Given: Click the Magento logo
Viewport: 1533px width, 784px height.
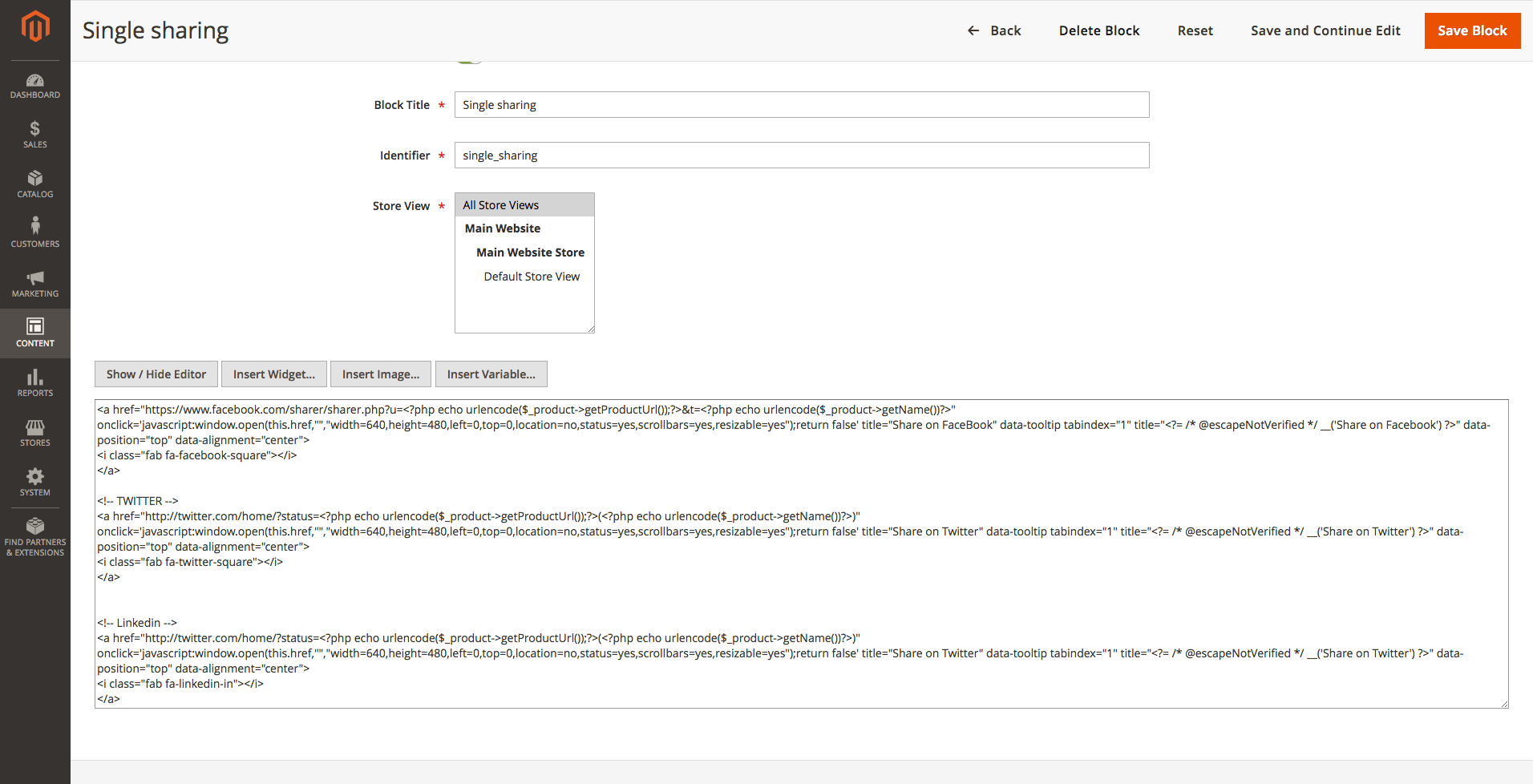Looking at the screenshot, I should pos(35,26).
